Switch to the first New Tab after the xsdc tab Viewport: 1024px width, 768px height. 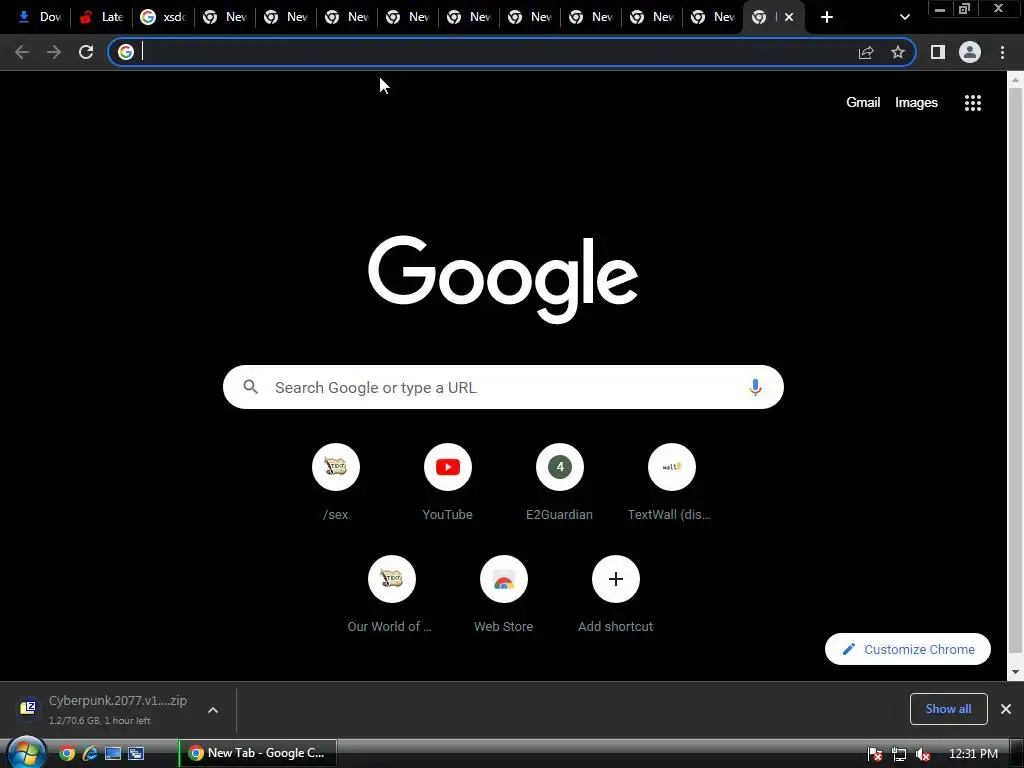click(225, 17)
